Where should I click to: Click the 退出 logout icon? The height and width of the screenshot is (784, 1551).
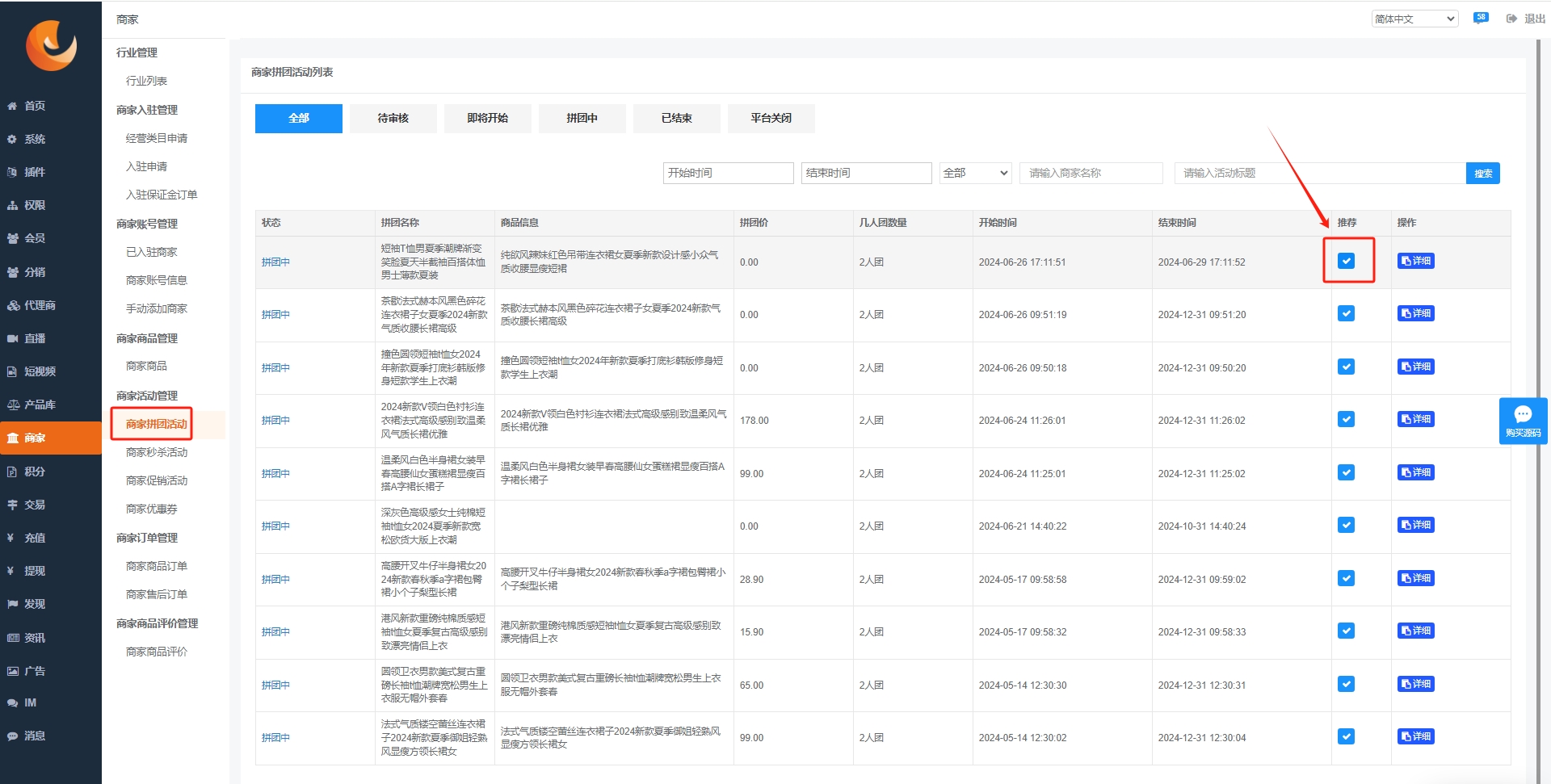(1511, 19)
